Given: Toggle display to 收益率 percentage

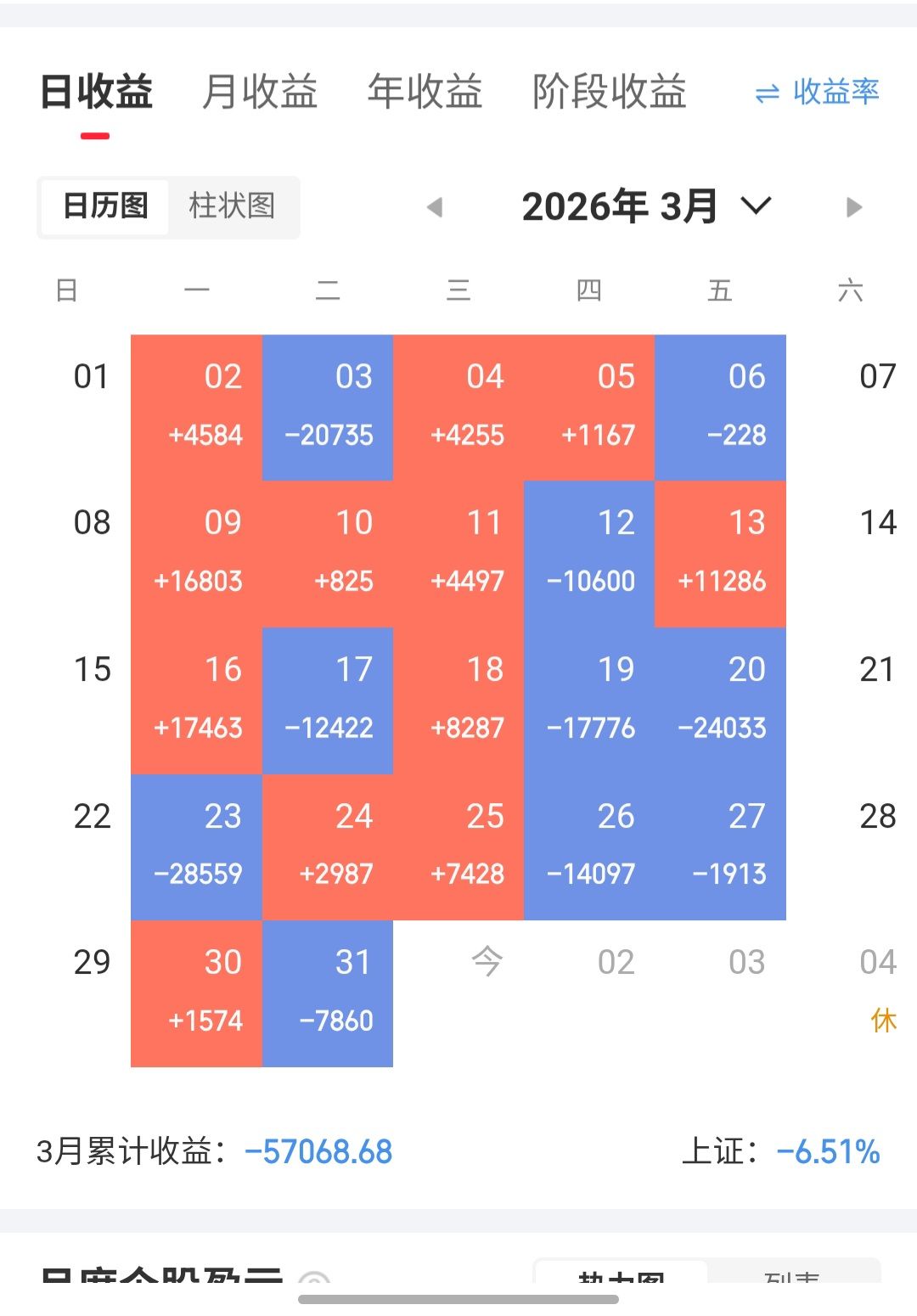Looking at the screenshot, I should click(835, 92).
